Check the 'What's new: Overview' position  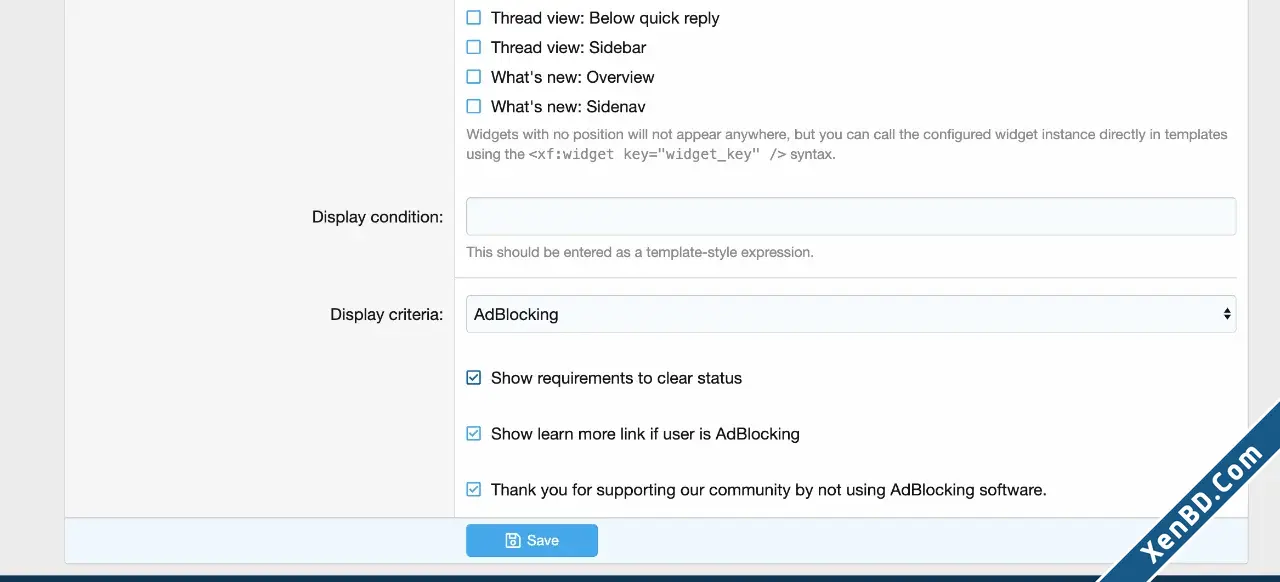point(474,77)
